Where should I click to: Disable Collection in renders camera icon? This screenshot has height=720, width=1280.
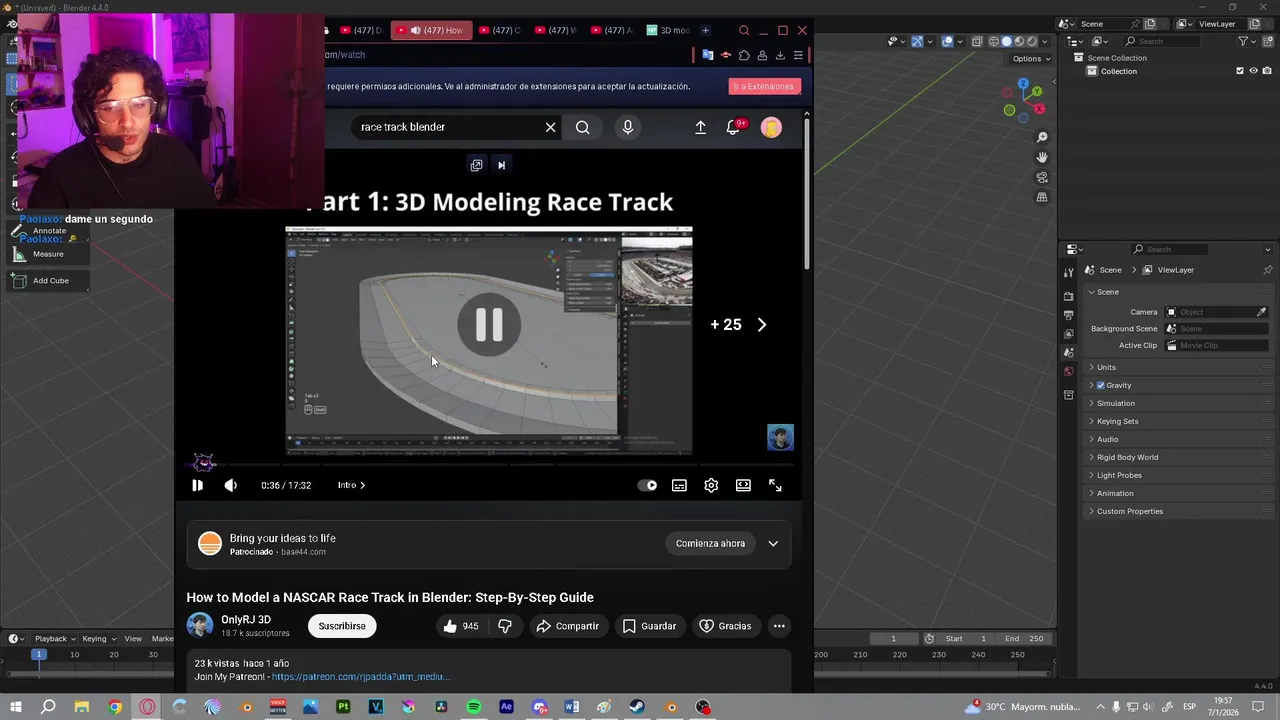click(1267, 71)
